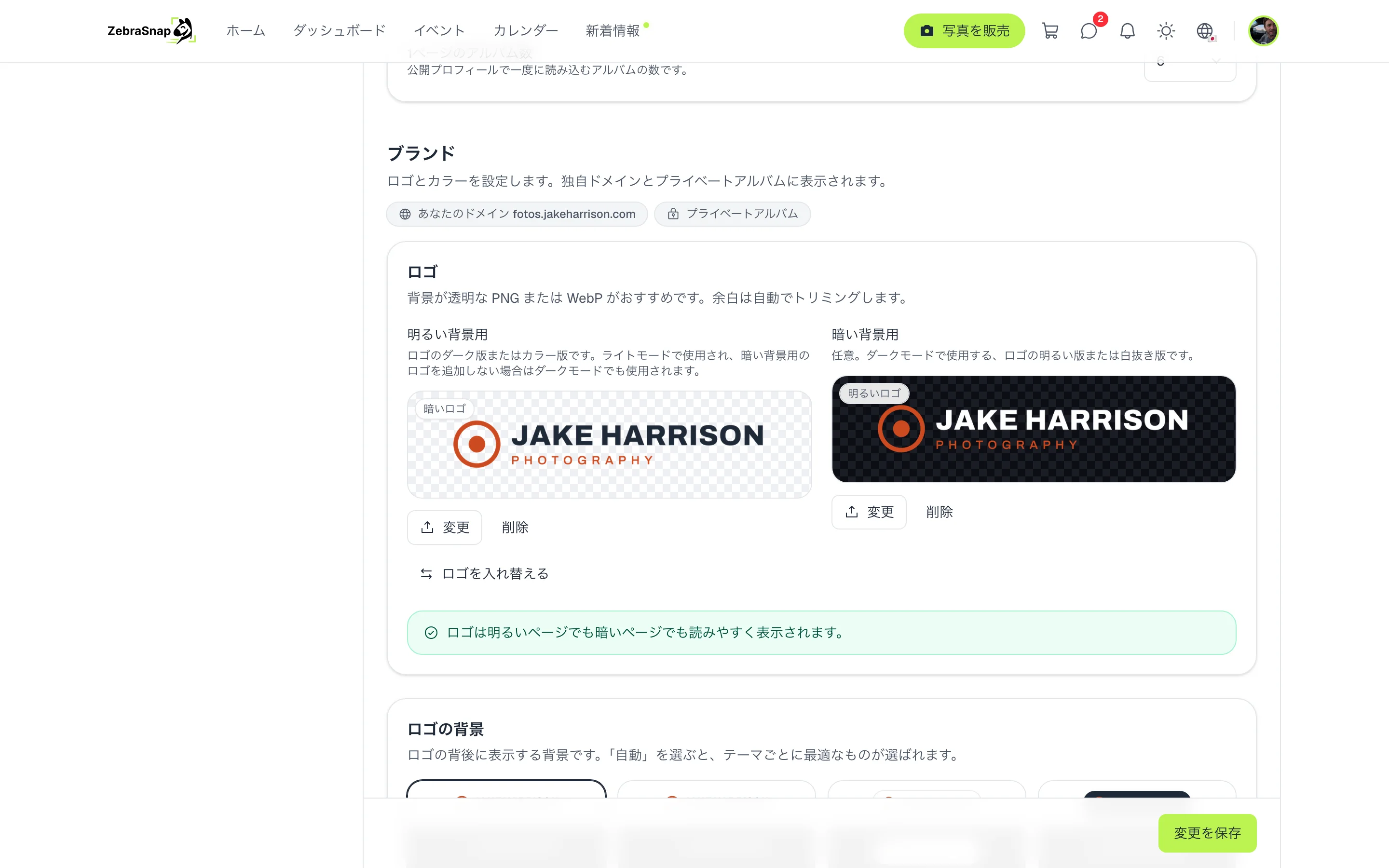This screenshot has width=1389, height=868.
Task: Open the ダッシュボード menu item
Action: [339, 30]
